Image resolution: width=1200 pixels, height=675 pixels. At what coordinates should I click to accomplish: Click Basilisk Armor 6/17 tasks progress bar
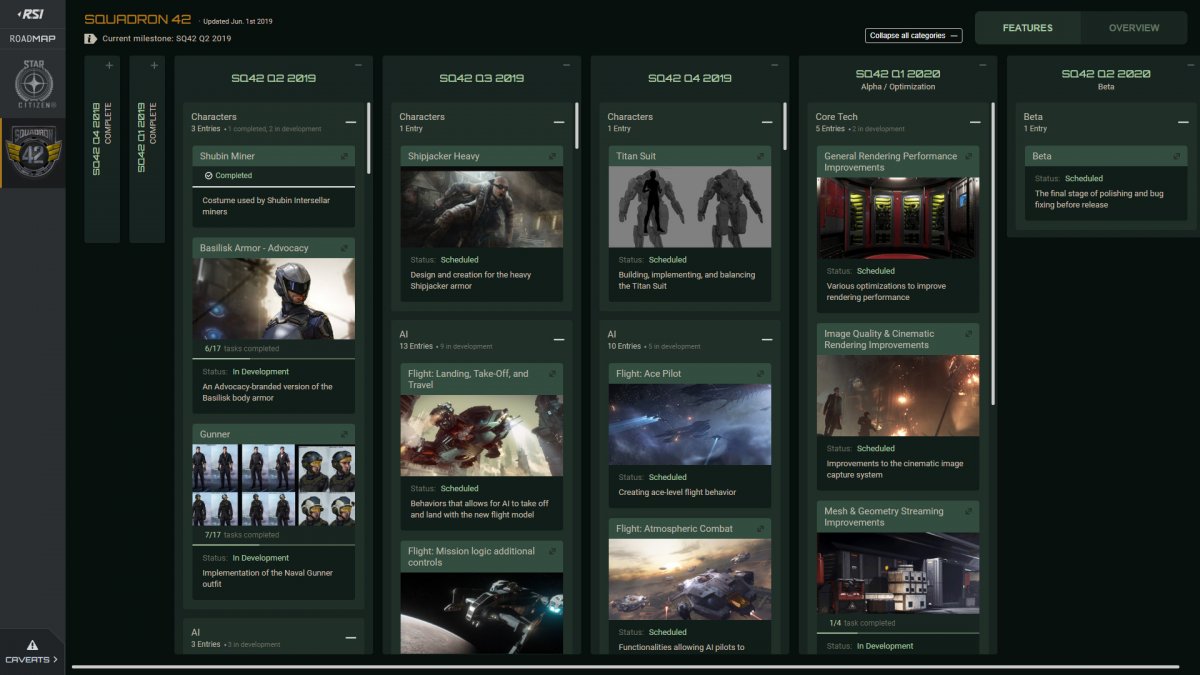click(x=273, y=358)
